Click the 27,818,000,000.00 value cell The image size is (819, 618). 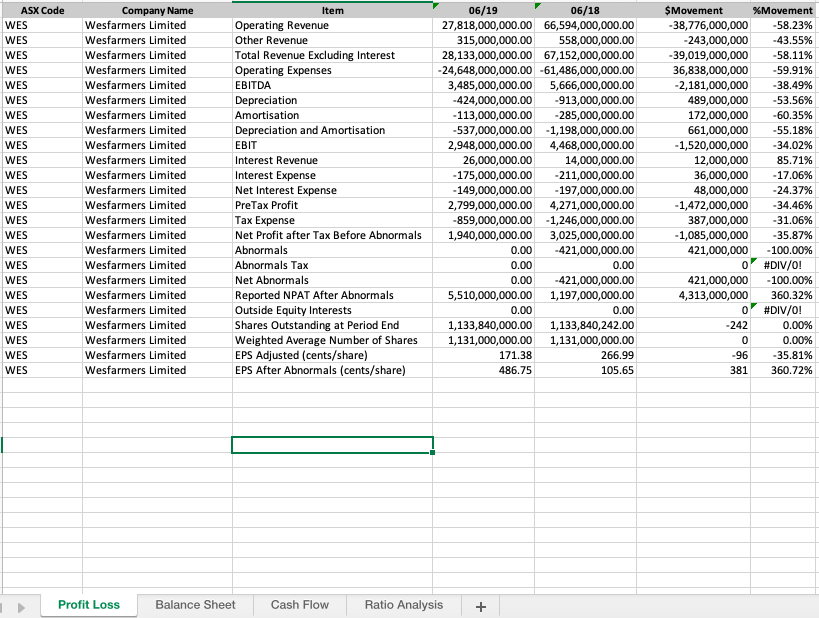pyautogui.click(x=483, y=26)
